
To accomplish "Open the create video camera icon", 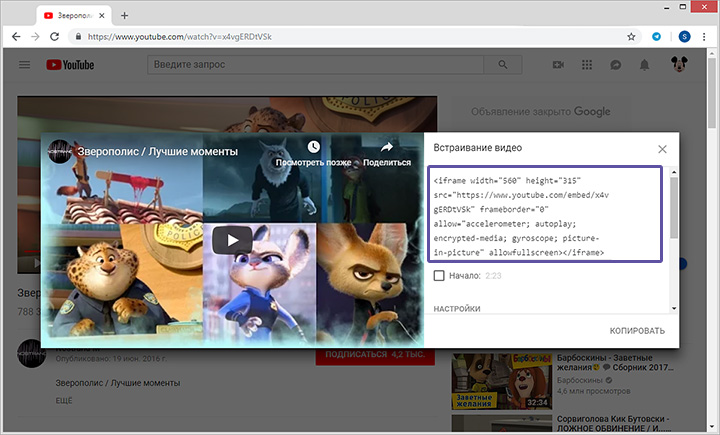I will pyautogui.click(x=558, y=65).
